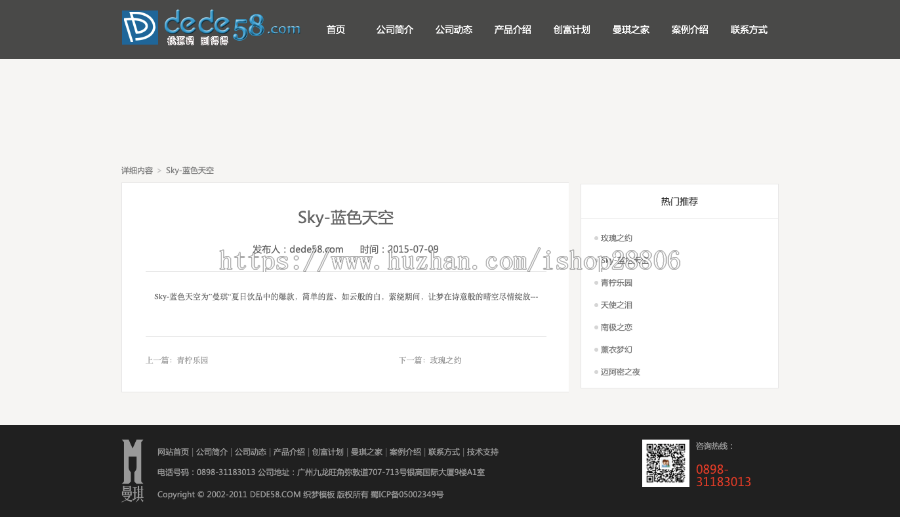Click the QR code image in footer

(665, 463)
